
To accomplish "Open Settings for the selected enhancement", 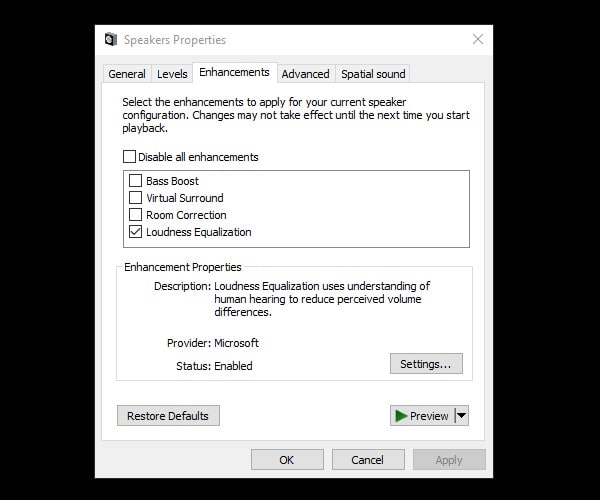I will pyautogui.click(x=425, y=364).
